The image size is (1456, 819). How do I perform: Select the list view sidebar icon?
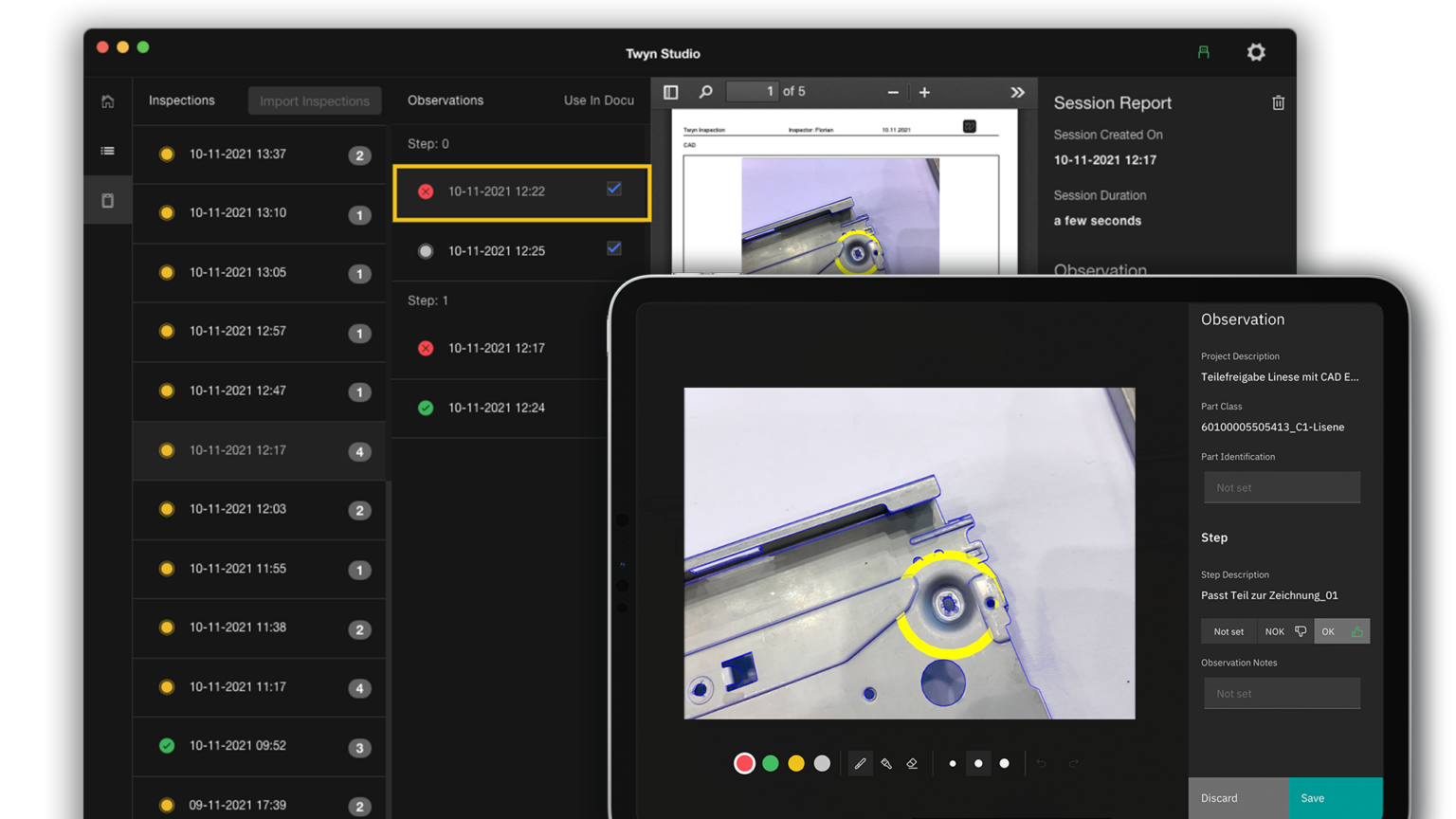tap(107, 150)
